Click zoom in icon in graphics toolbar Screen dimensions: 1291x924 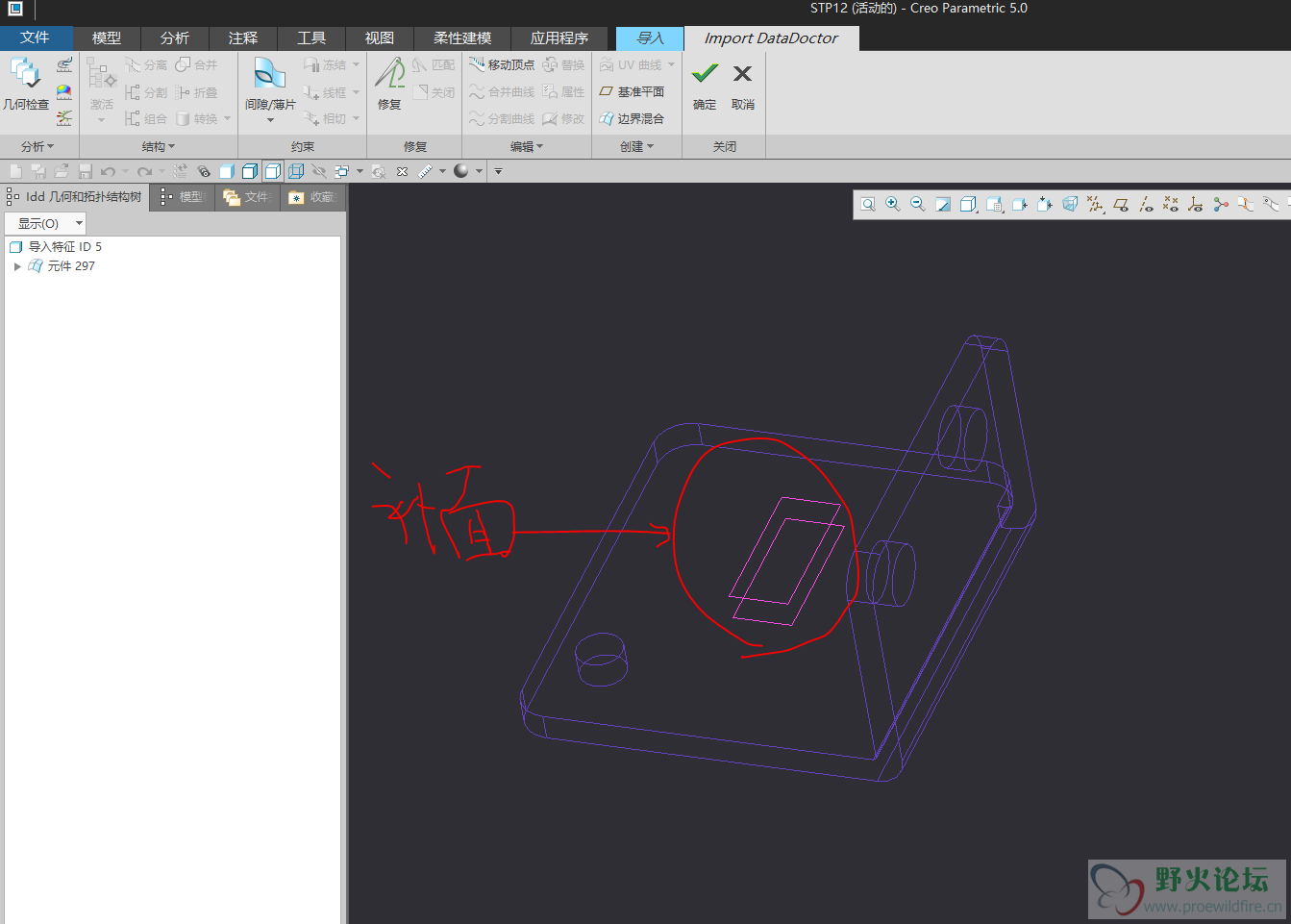click(x=893, y=204)
